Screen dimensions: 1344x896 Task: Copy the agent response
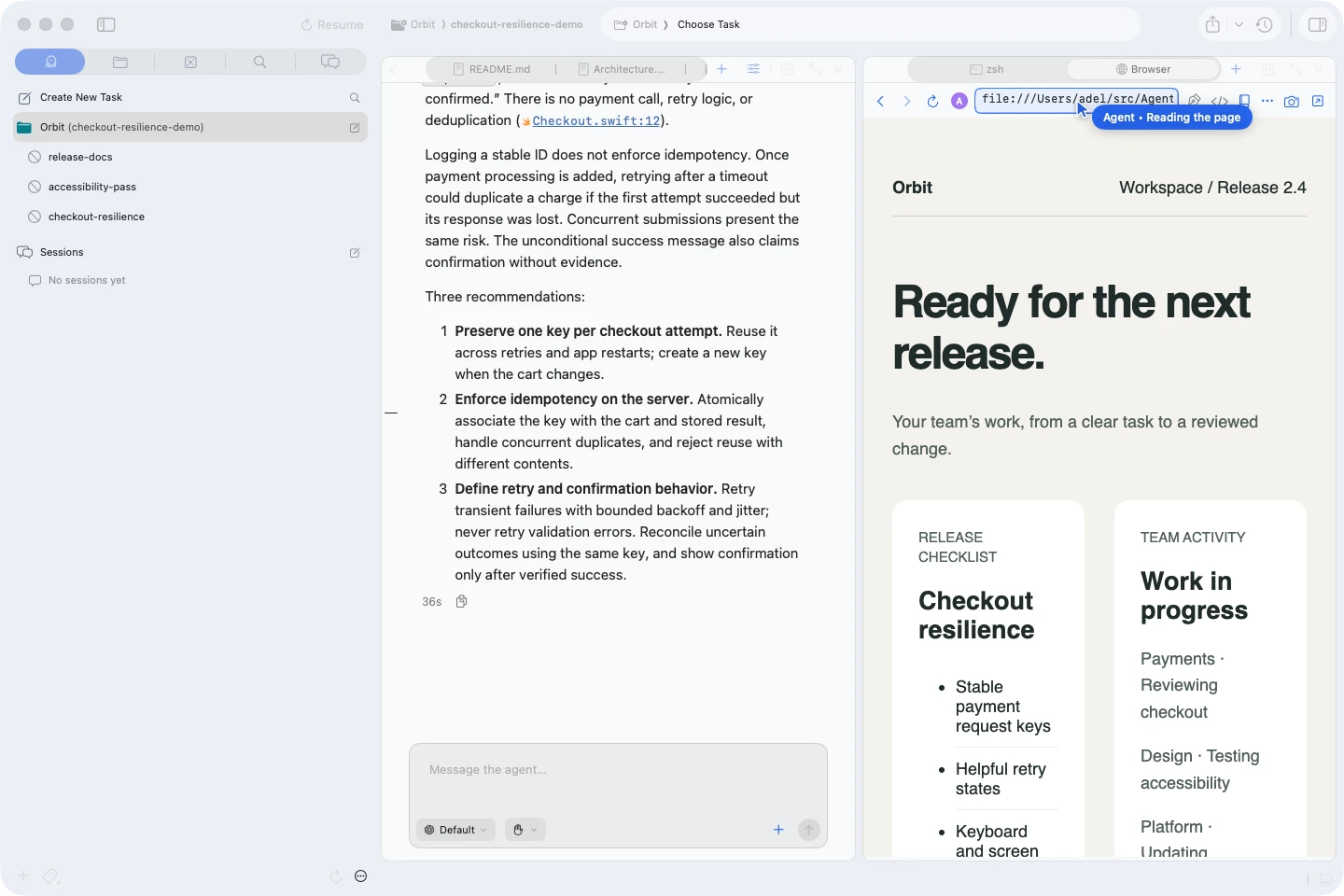click(x=461, y=602)
